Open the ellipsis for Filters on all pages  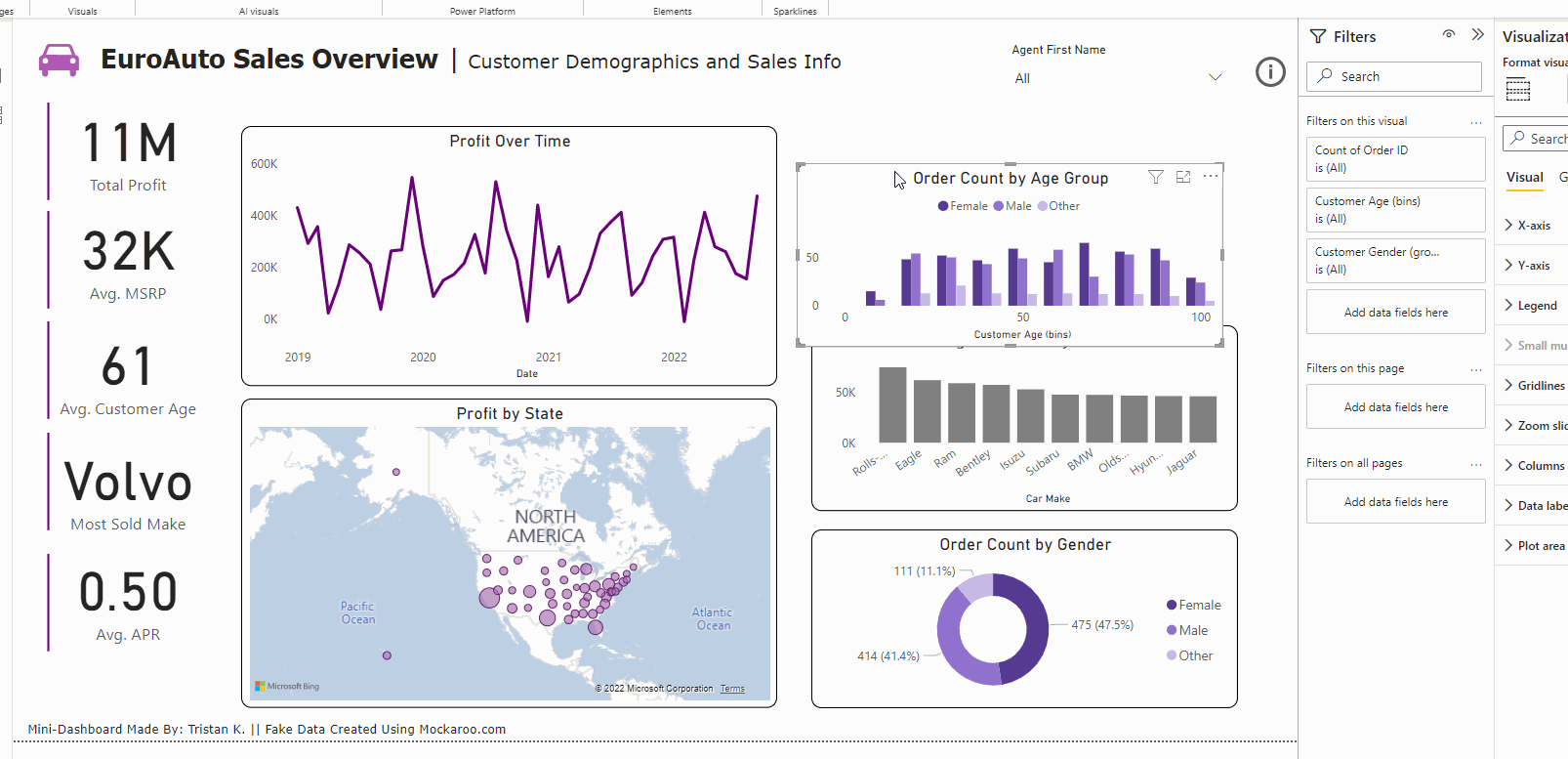point(1476,464)
